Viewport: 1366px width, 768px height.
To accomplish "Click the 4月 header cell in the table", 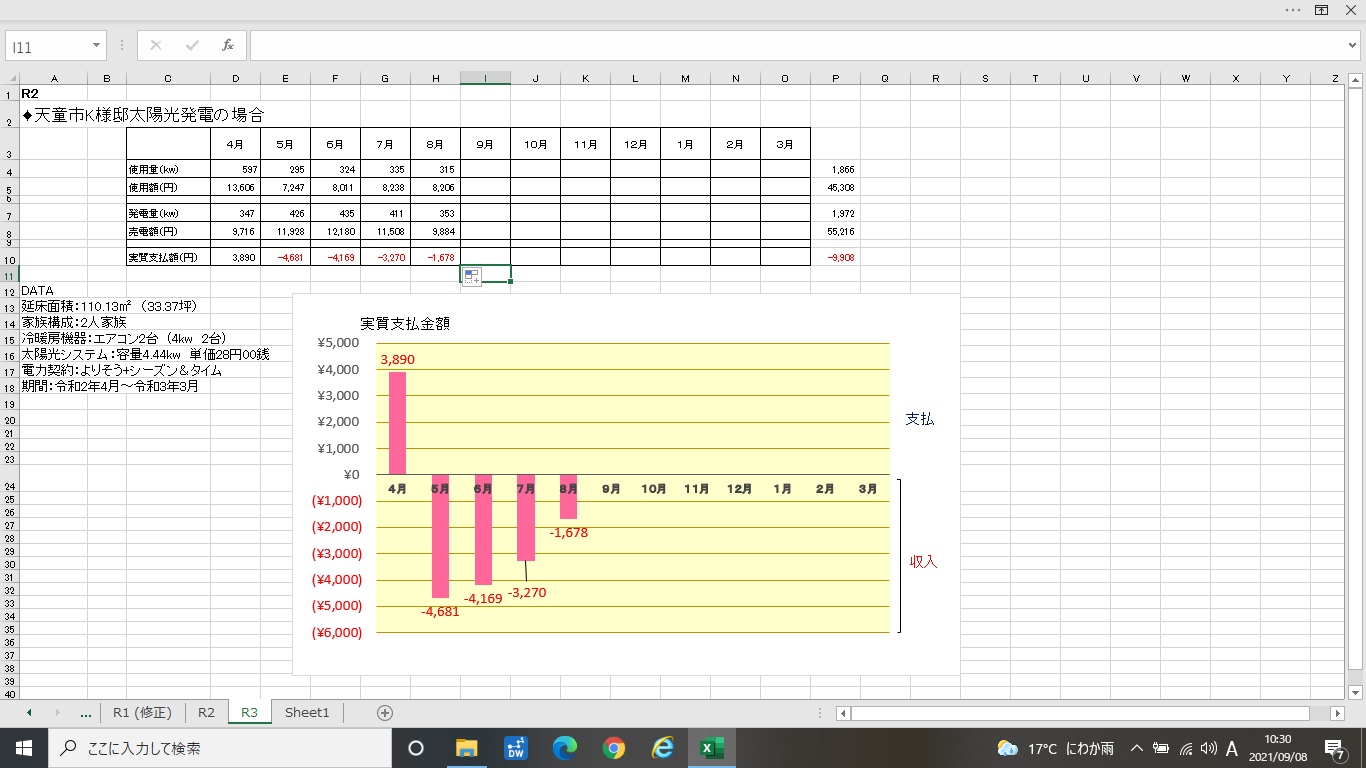I will pos(235,144).
